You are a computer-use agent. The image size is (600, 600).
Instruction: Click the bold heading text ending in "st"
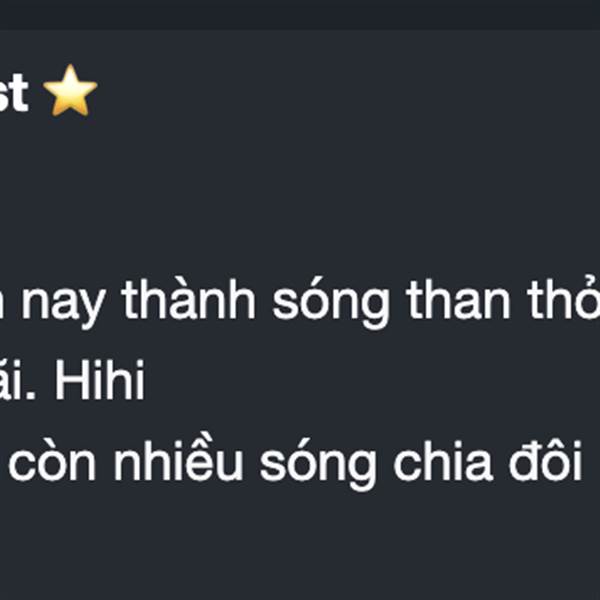pos(14,93)
